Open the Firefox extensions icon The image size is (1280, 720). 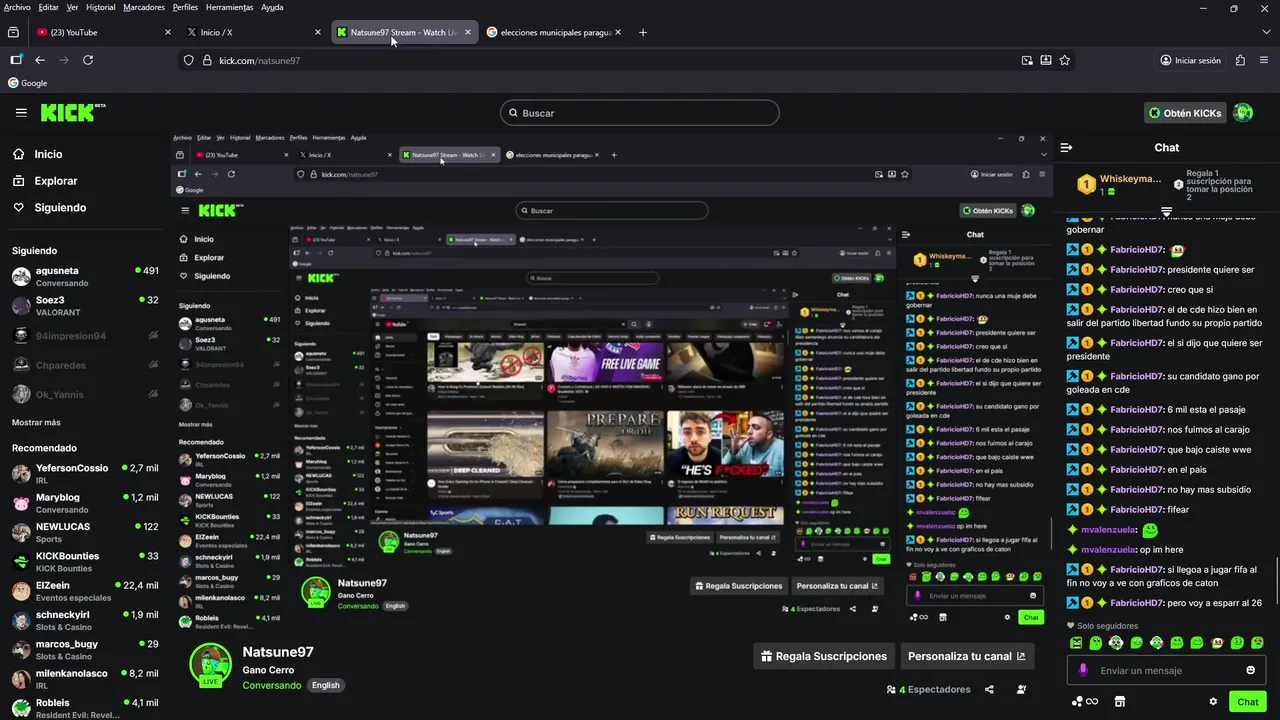pos(1240,60)
